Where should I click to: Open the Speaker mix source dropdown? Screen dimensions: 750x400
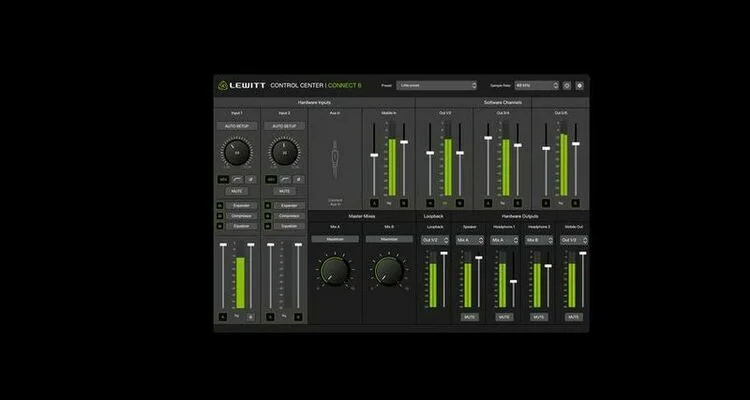(x=470, y=240)
